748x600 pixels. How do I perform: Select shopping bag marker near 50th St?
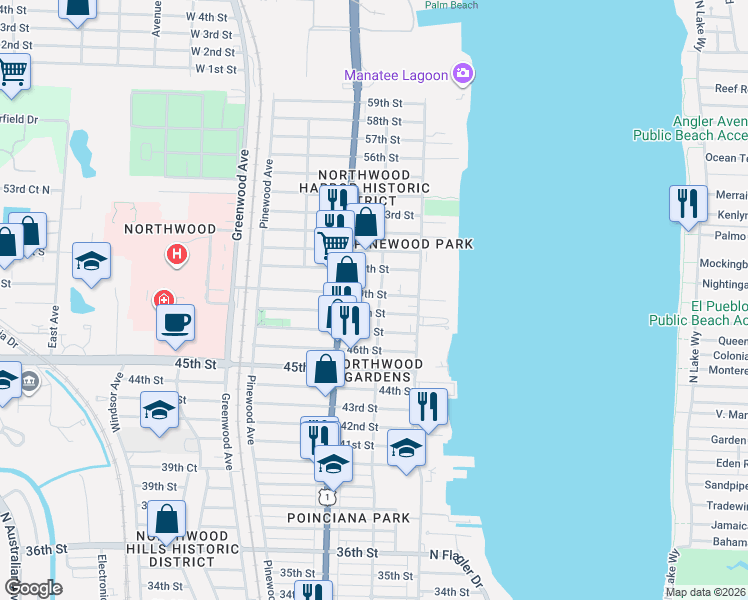tap(346, 271)
